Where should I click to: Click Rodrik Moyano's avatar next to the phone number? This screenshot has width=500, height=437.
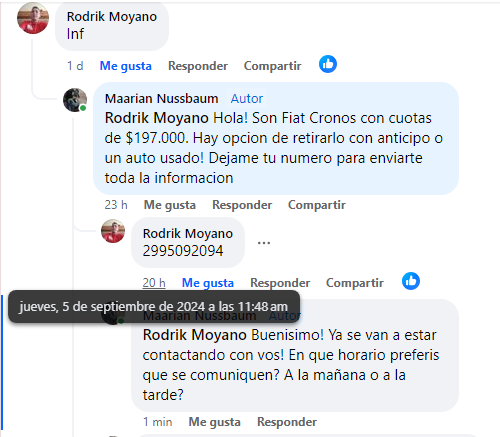(x=113, y=231)
